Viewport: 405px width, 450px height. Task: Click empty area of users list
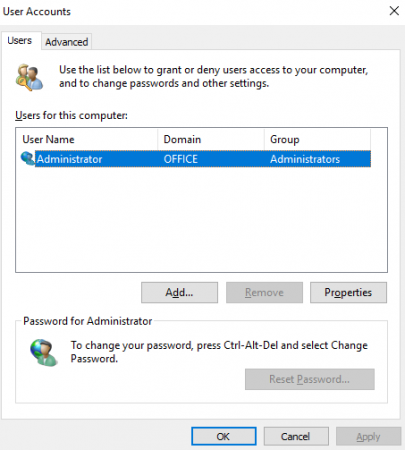(201, 220)
